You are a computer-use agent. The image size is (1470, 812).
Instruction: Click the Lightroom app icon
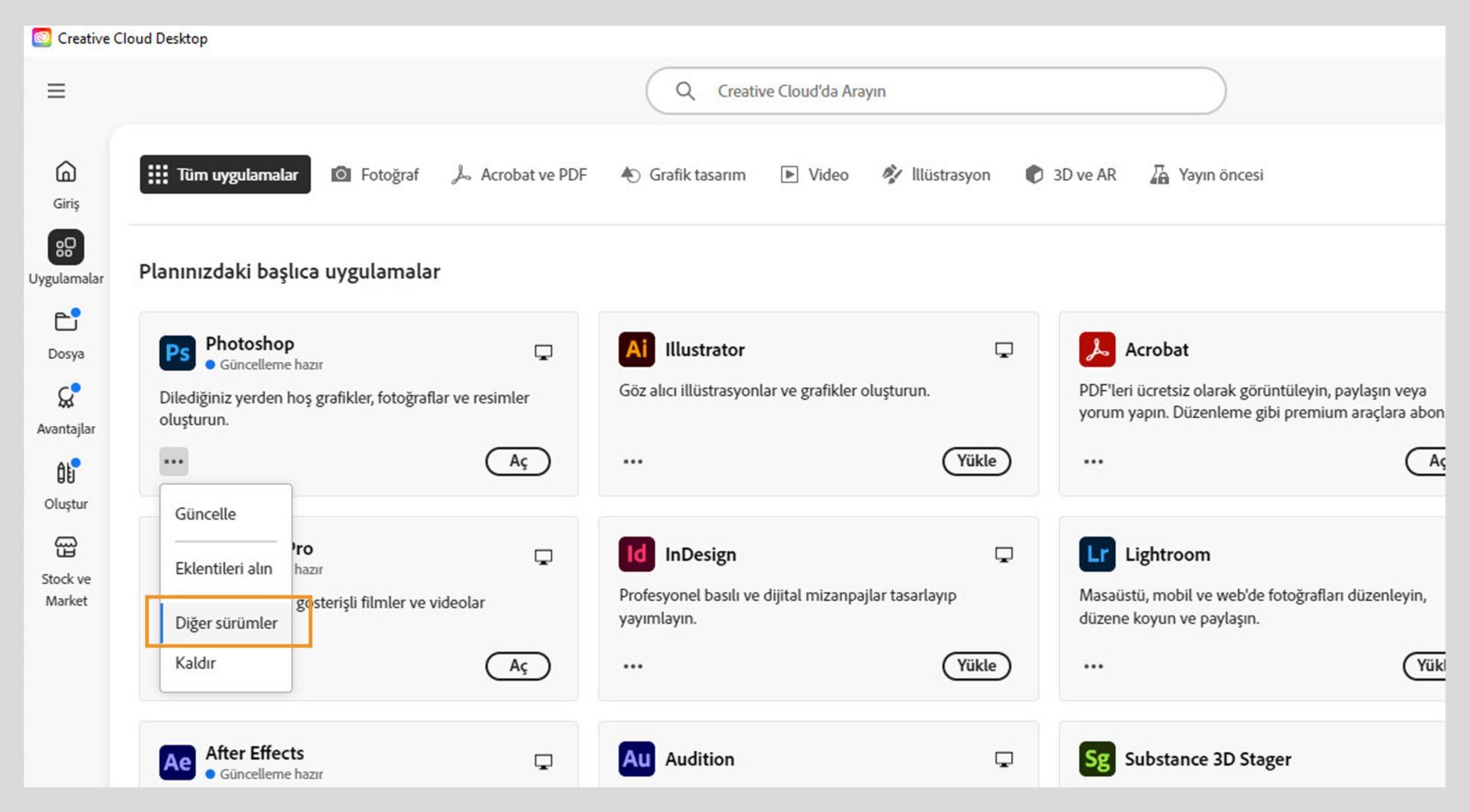coord(1096,554)
